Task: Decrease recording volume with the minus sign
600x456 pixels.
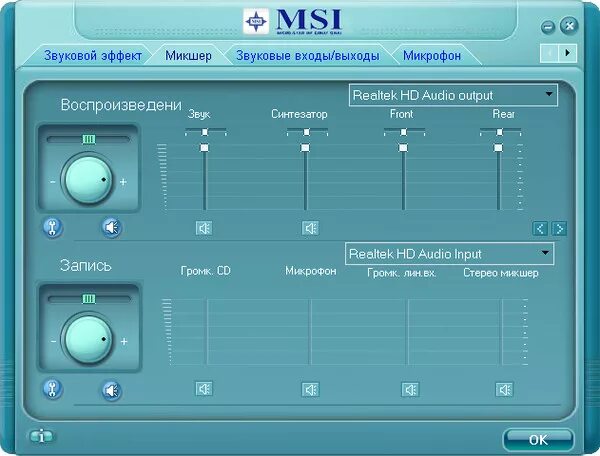Action: tap(53, 342)
